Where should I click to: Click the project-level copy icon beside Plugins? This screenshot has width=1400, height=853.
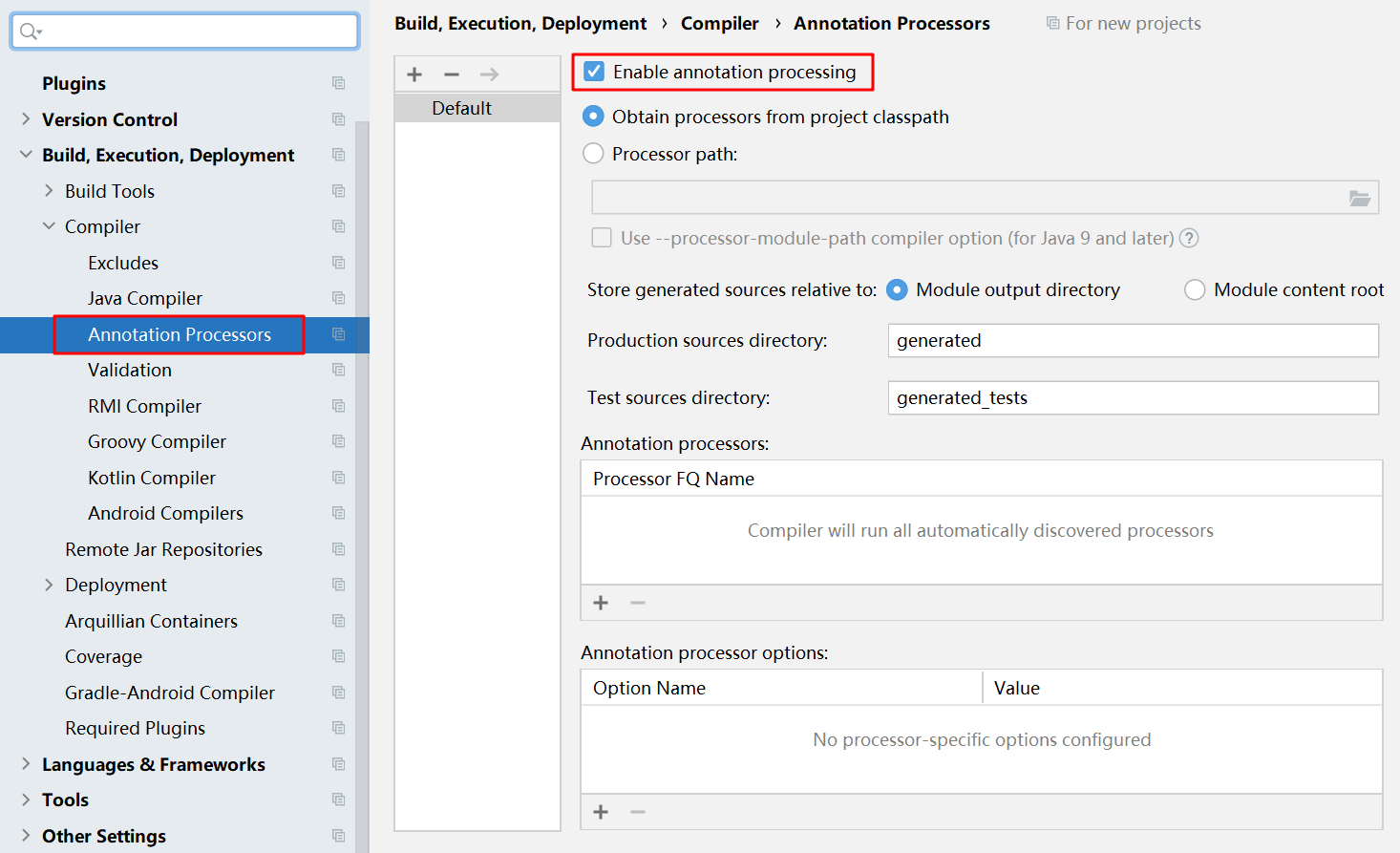pos(338,83)
